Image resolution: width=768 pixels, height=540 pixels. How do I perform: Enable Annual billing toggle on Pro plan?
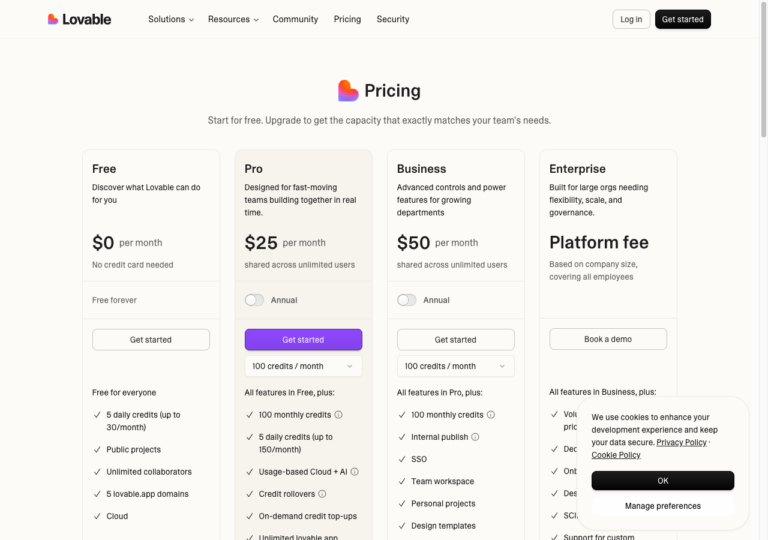point(254,300)
